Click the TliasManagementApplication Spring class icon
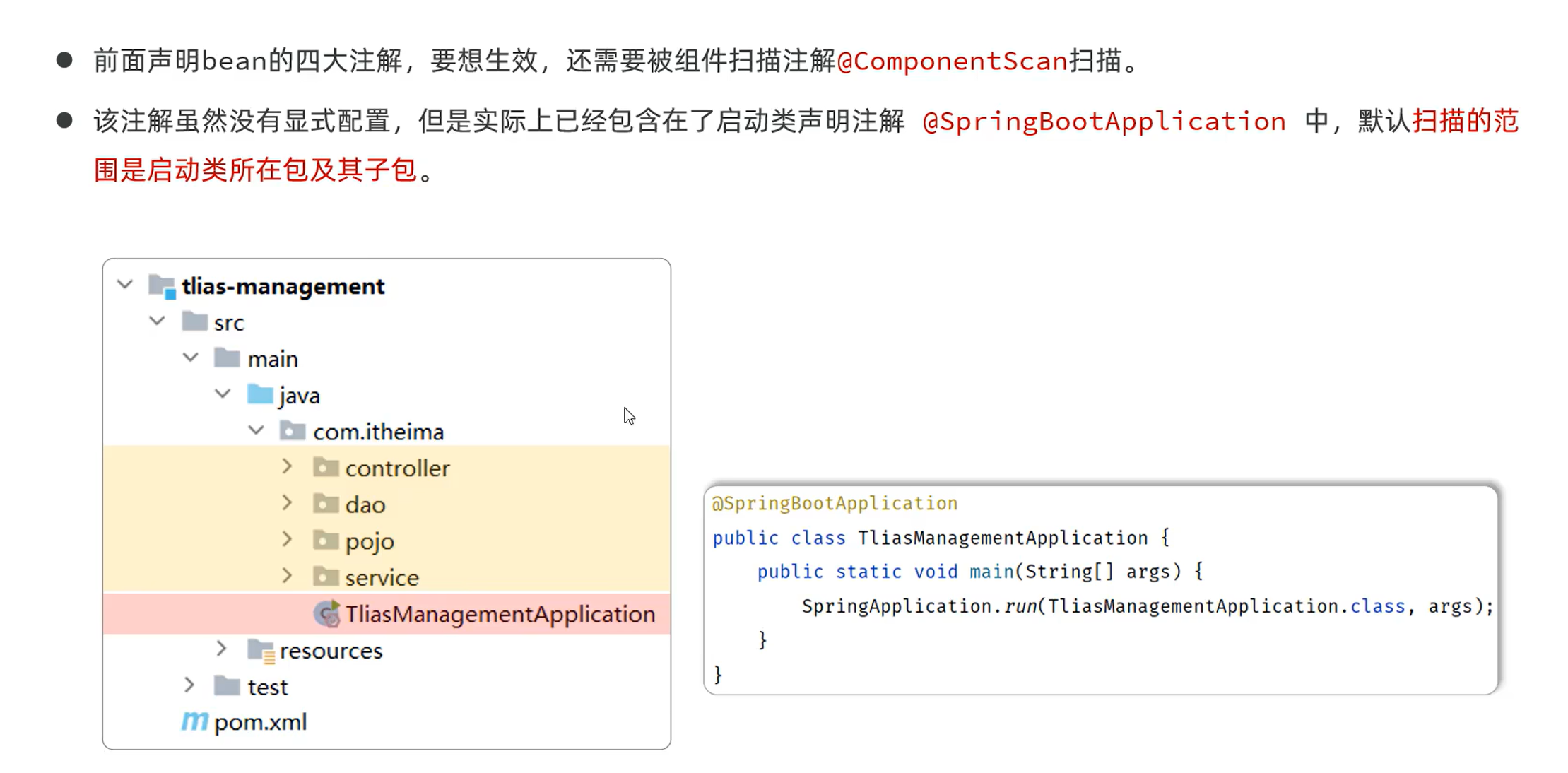This screenshot has width=1568, height=773. (x=326, y=613)
